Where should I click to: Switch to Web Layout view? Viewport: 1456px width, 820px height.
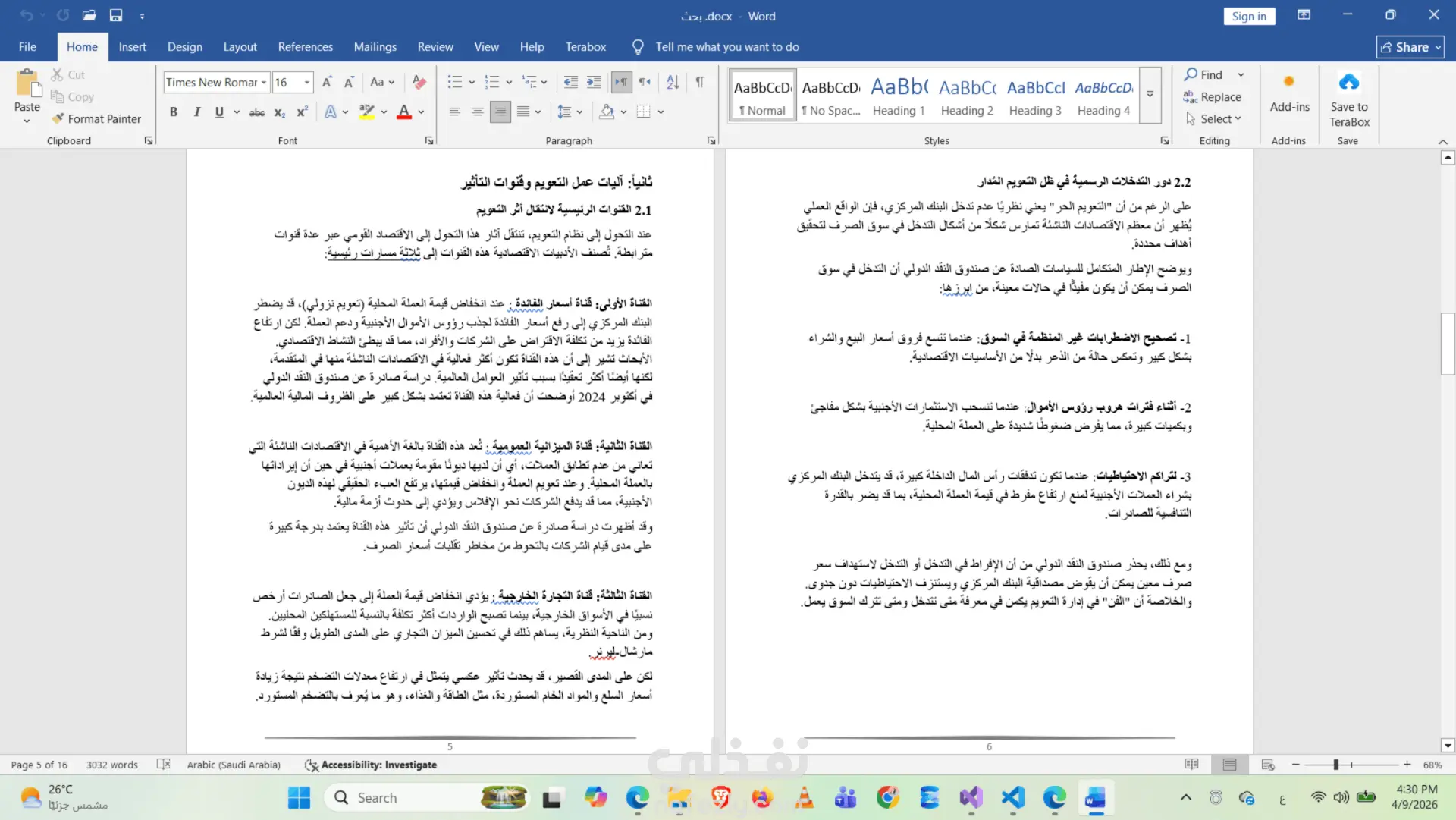1268,765
